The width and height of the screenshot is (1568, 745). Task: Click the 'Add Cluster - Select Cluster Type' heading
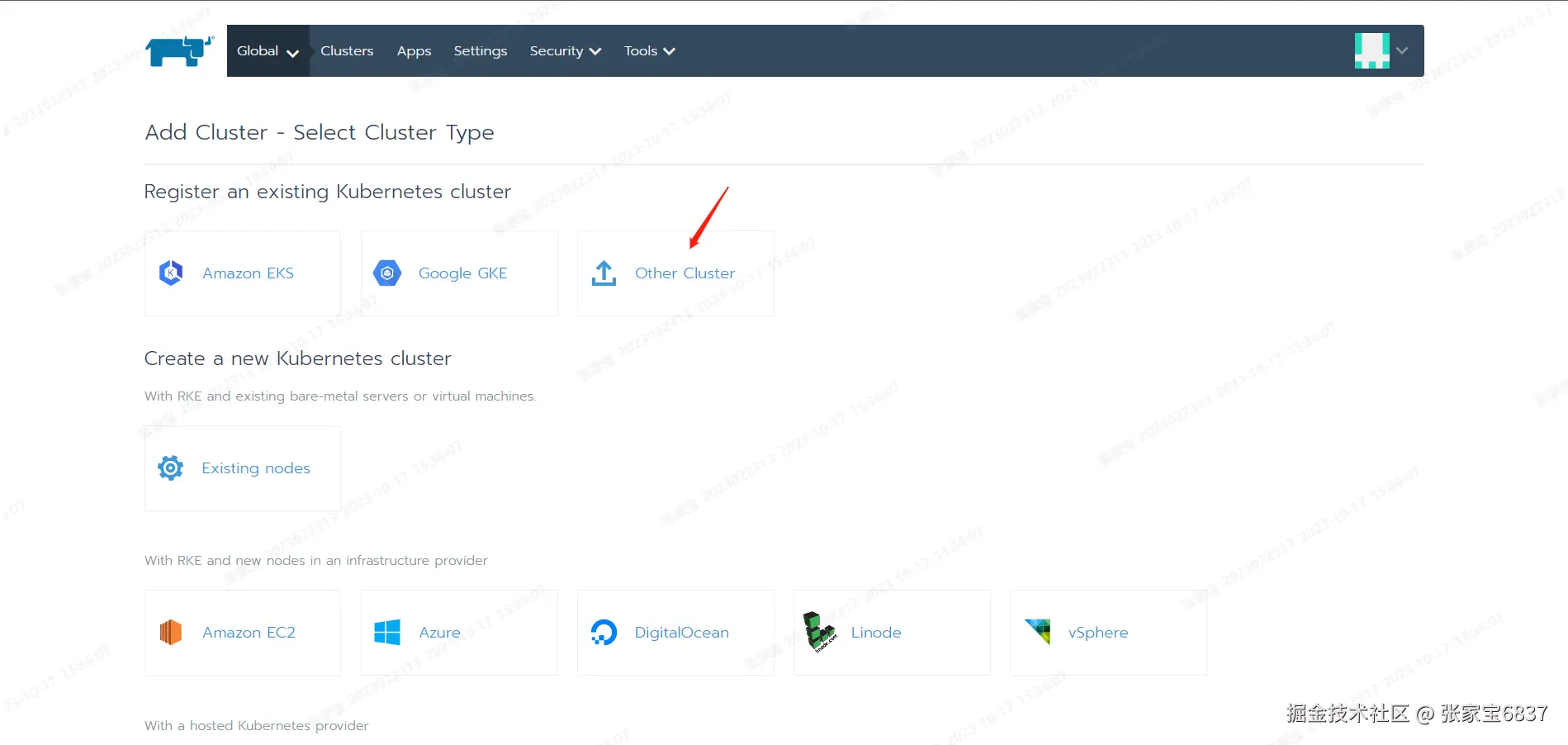click(x=320, y=133)
